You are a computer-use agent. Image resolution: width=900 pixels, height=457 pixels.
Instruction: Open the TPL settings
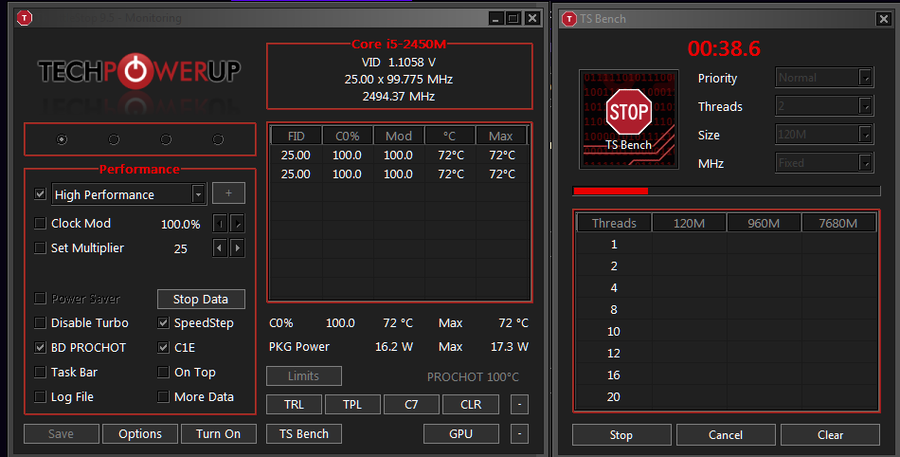pyautogui.click(x=352, y=404)
